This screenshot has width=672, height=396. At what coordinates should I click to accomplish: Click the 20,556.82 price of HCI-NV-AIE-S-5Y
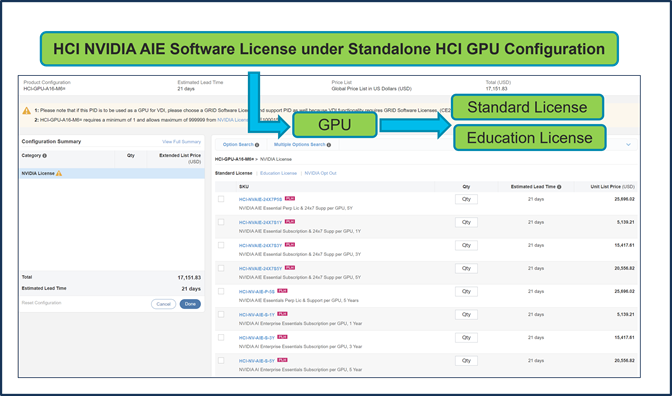(624, 361)
